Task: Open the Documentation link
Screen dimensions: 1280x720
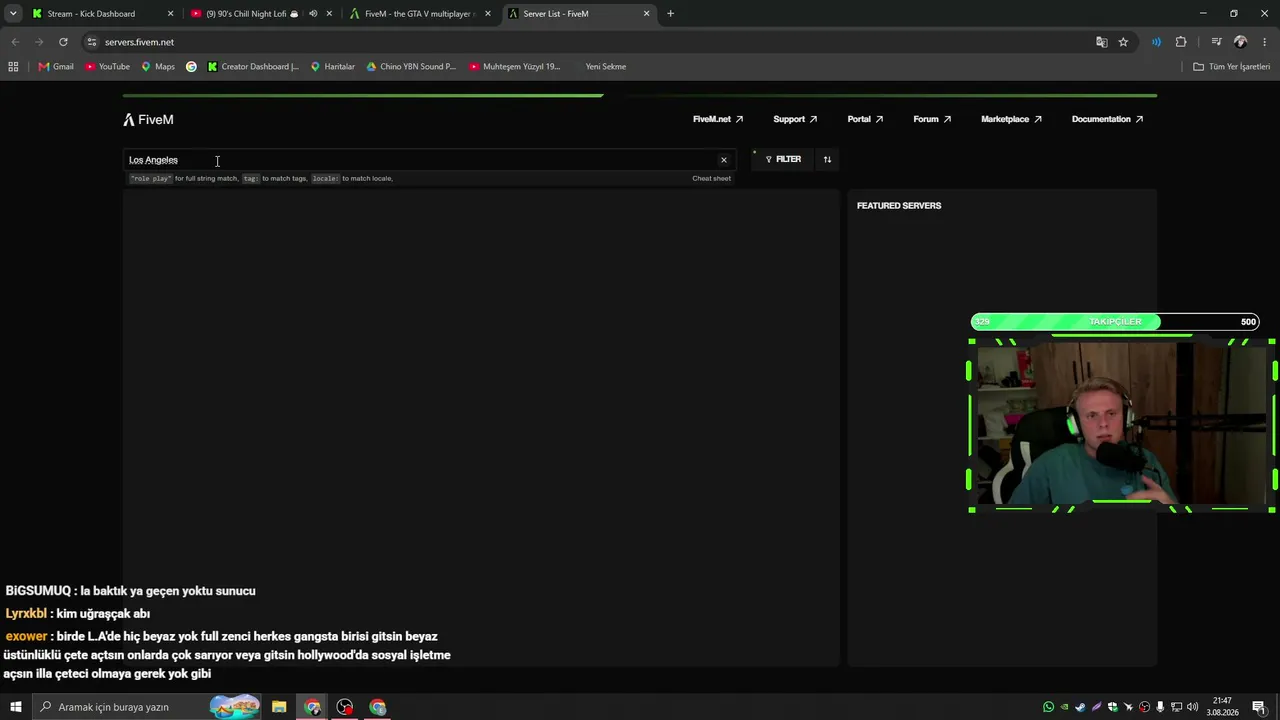Action: (1107, 119)
